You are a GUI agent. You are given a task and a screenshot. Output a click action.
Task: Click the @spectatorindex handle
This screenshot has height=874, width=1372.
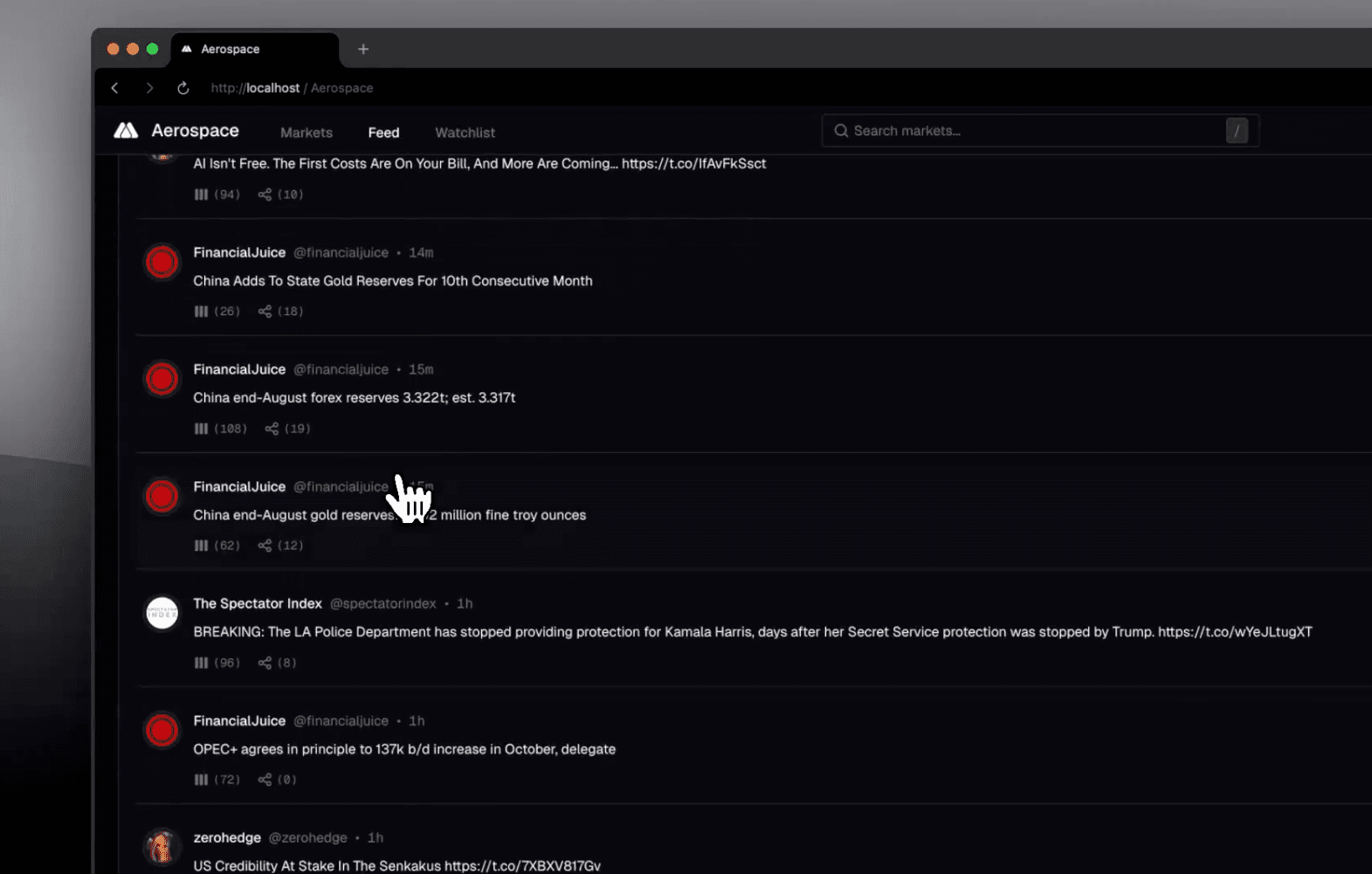383,603
